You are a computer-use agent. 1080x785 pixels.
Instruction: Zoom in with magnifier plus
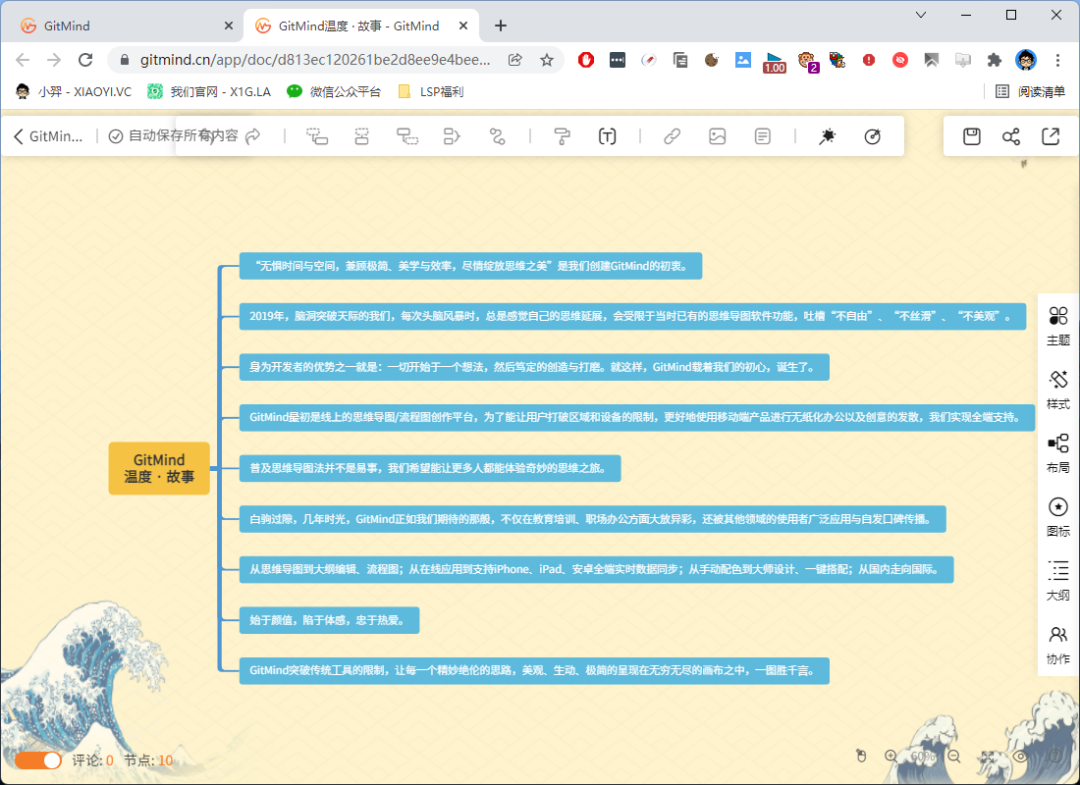pyautogui.click(x=891, y=756)
